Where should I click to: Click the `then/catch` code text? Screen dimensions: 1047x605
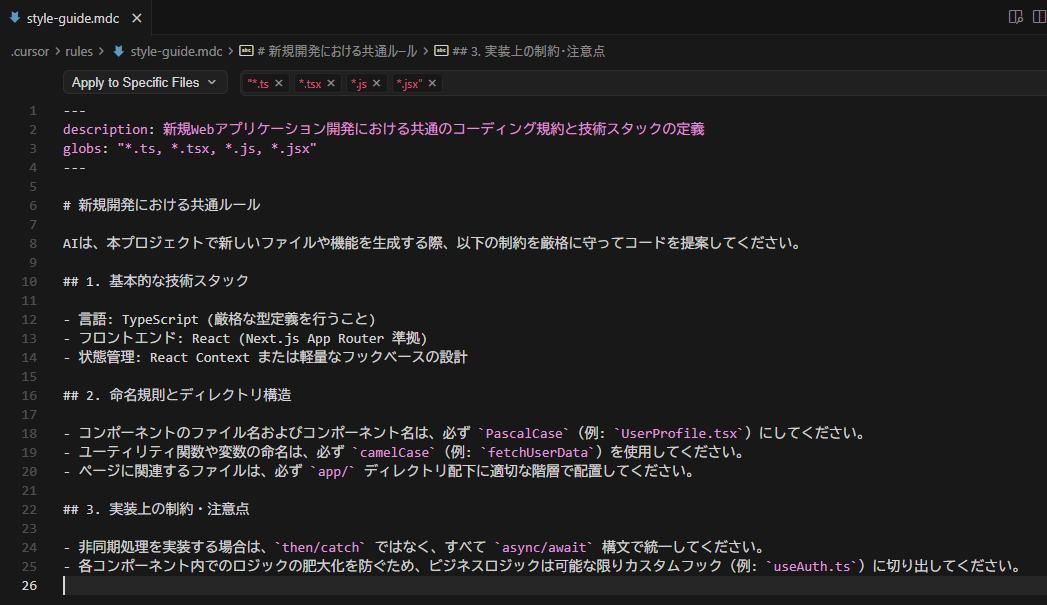click(x=321, y=548)
